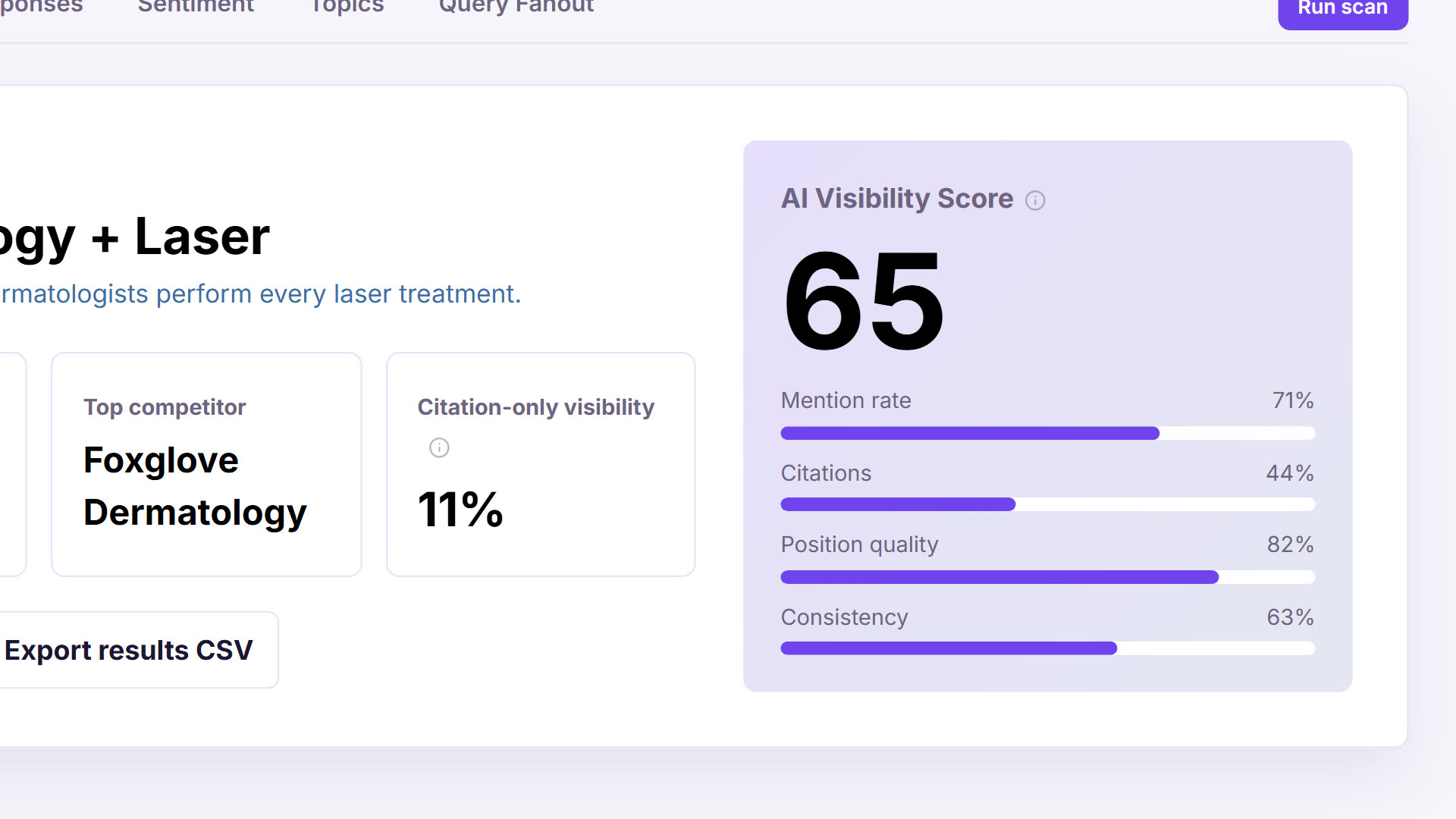Switch to the Topics tab
Image resolution: width=1456 pixels, height=819 pixels.
pyautogui.click(x=347, y=6)
